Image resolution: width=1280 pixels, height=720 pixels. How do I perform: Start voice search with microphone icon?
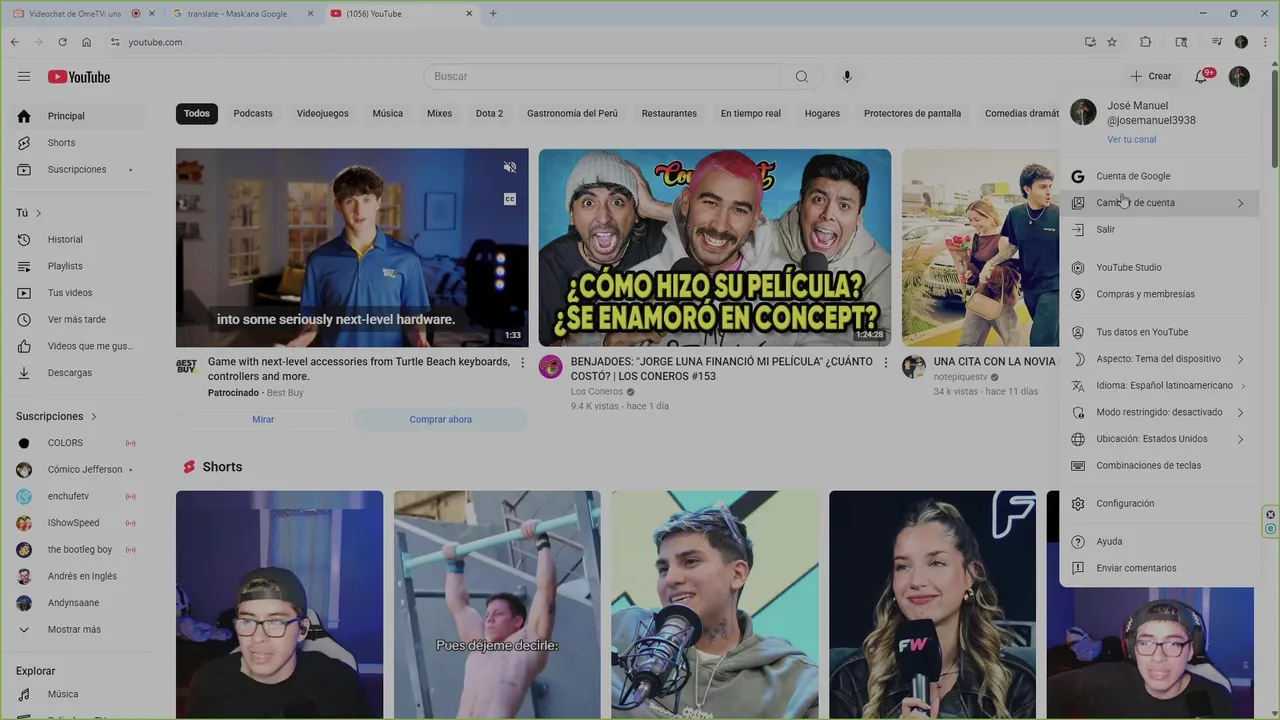[x=847, y=76]
